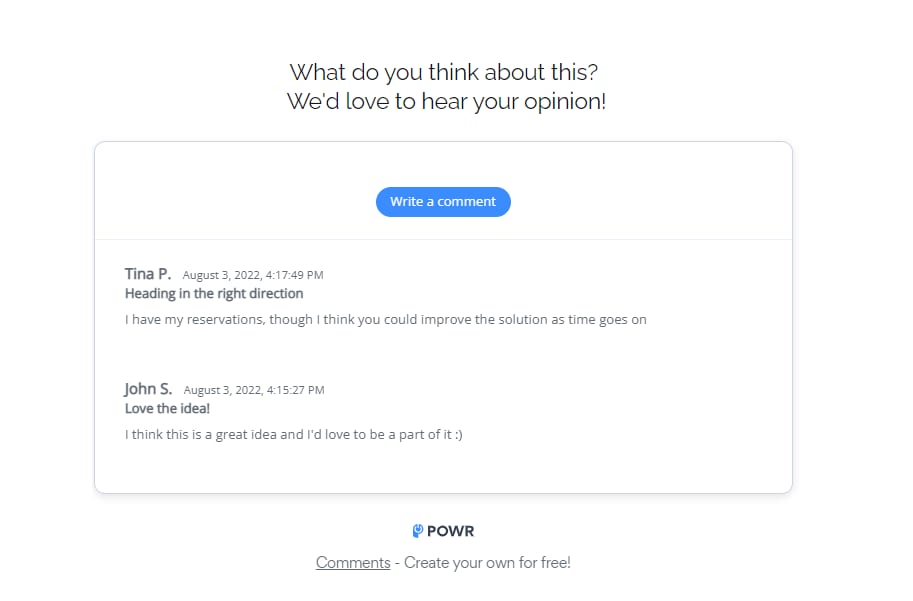913x601 pixels.
Task: Click Tina's comment body text
Action: click(x=385, y=319)
